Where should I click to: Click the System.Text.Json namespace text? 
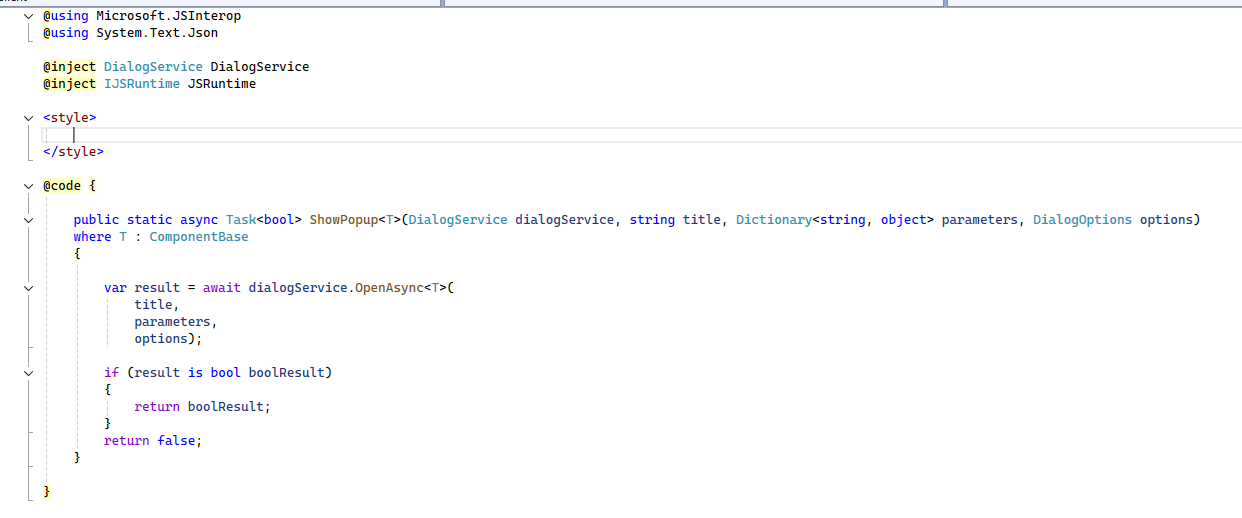(x=157, y=33)
